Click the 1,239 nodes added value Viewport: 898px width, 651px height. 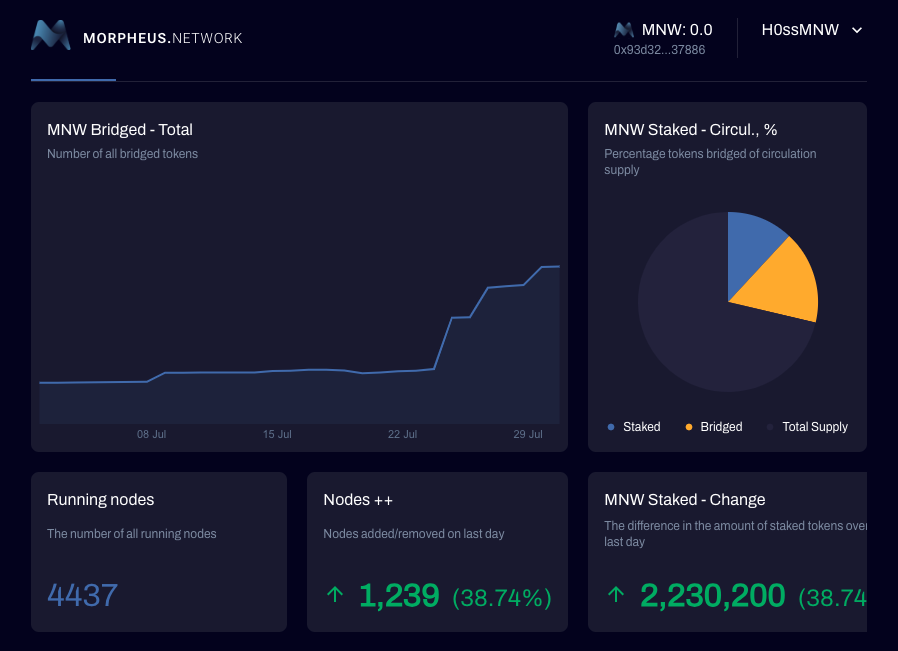click(x=399, y=595)
